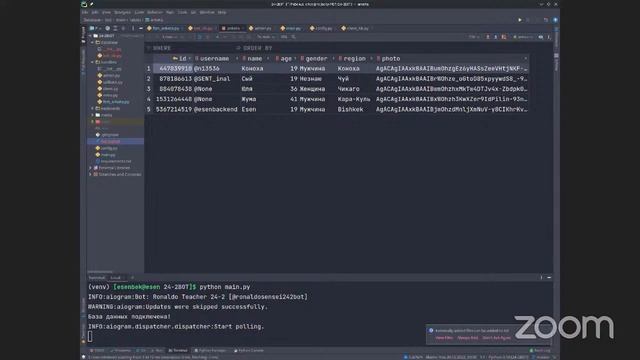Minimize the terminal panel

pyautogui.click(x=549, y=278)
